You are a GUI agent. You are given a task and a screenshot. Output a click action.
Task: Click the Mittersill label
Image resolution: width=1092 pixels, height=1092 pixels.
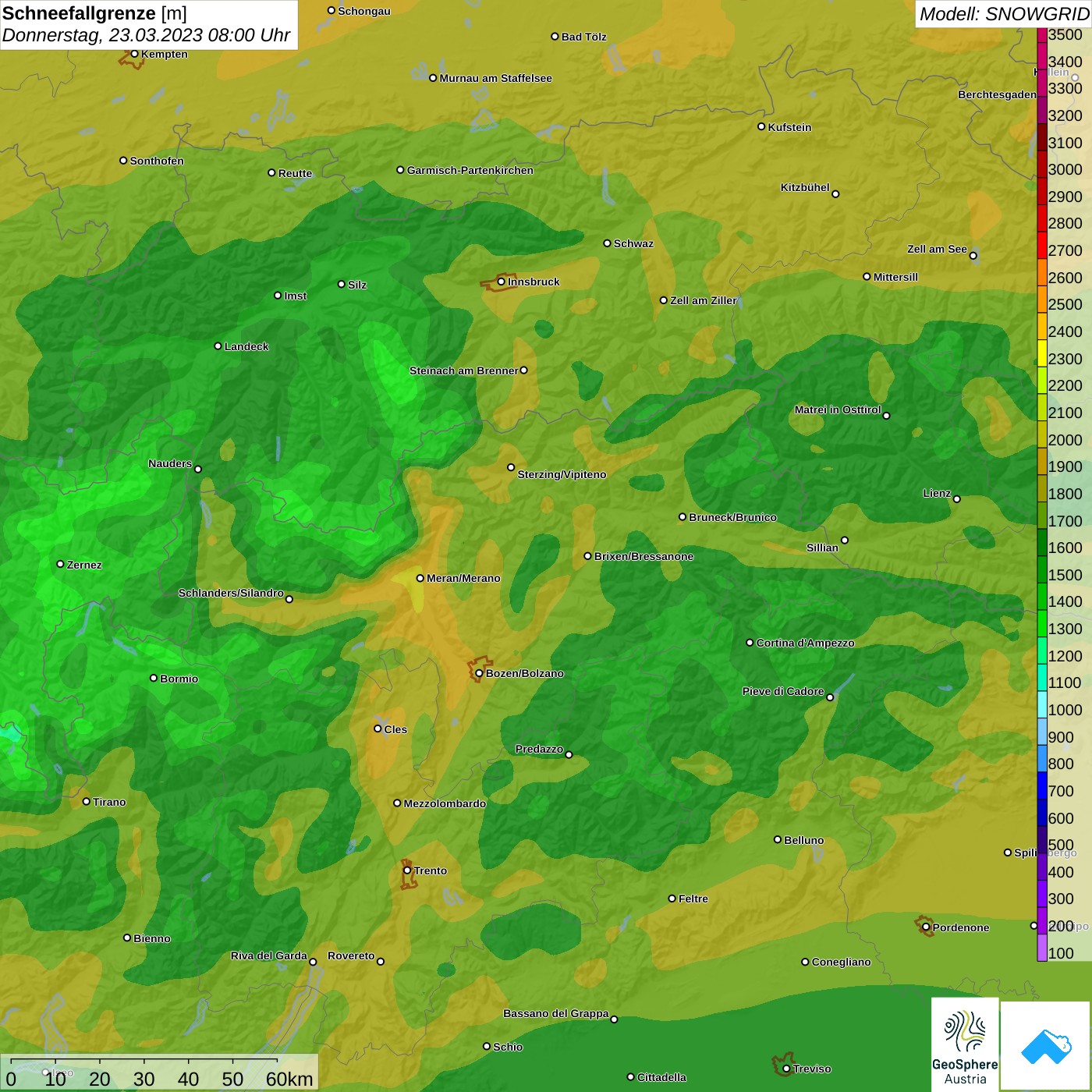(x=895, y=277)
